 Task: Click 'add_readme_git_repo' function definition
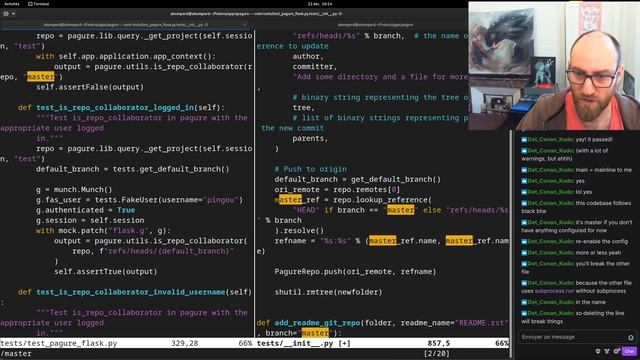click(x=317, y=323)
